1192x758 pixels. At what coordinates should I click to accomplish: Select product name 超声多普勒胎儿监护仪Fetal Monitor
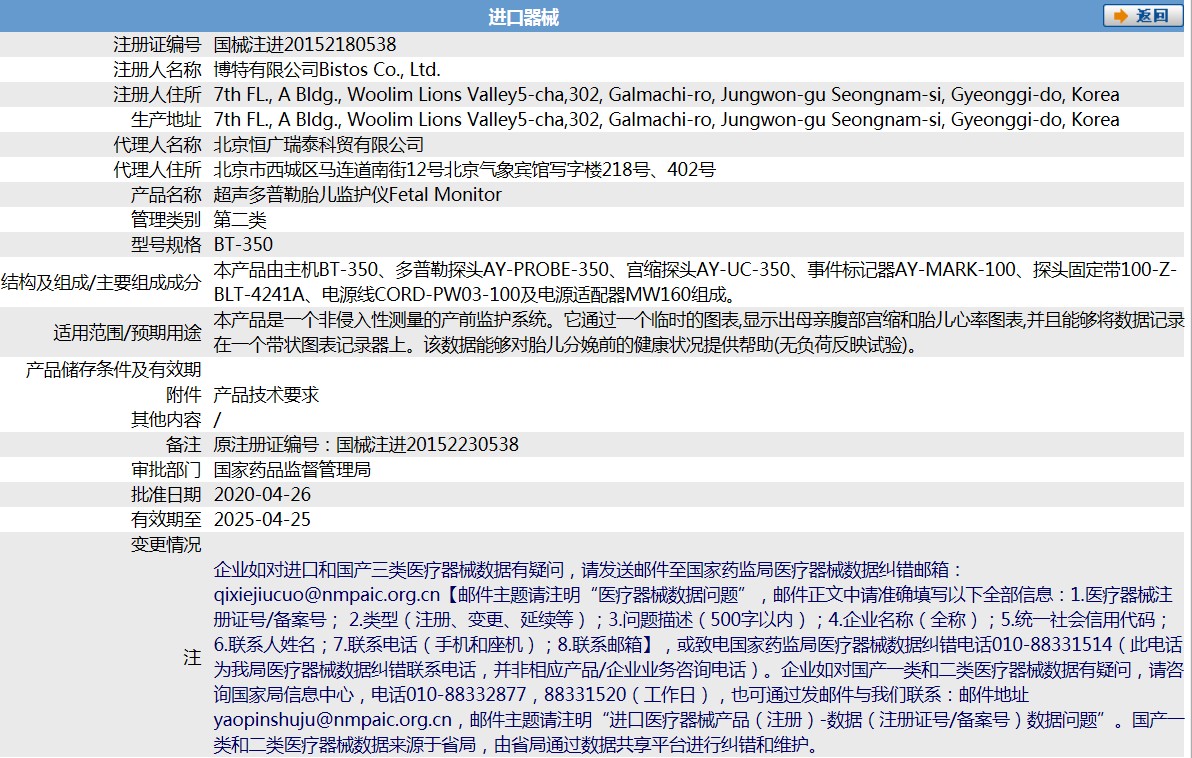point(357,195)
